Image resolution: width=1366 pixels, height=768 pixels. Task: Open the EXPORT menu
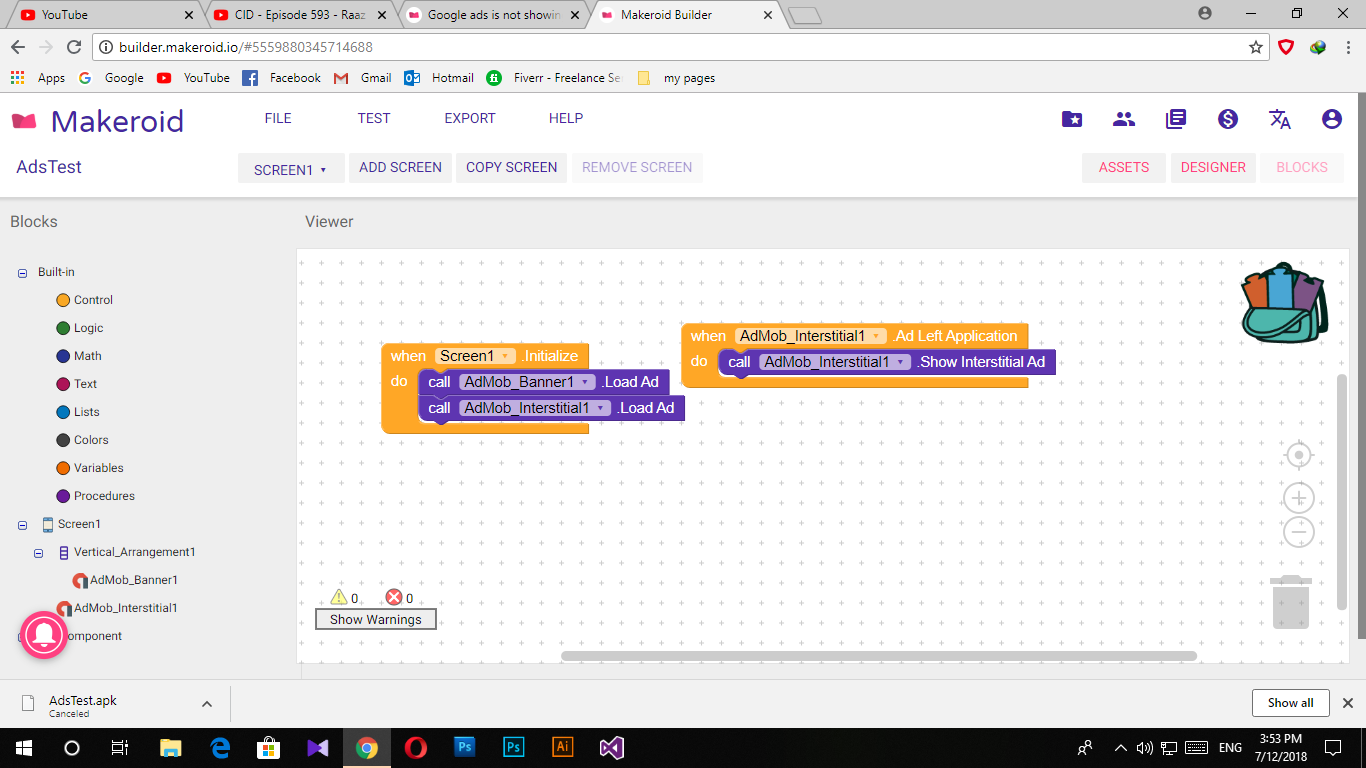click(x=469, y=118)
